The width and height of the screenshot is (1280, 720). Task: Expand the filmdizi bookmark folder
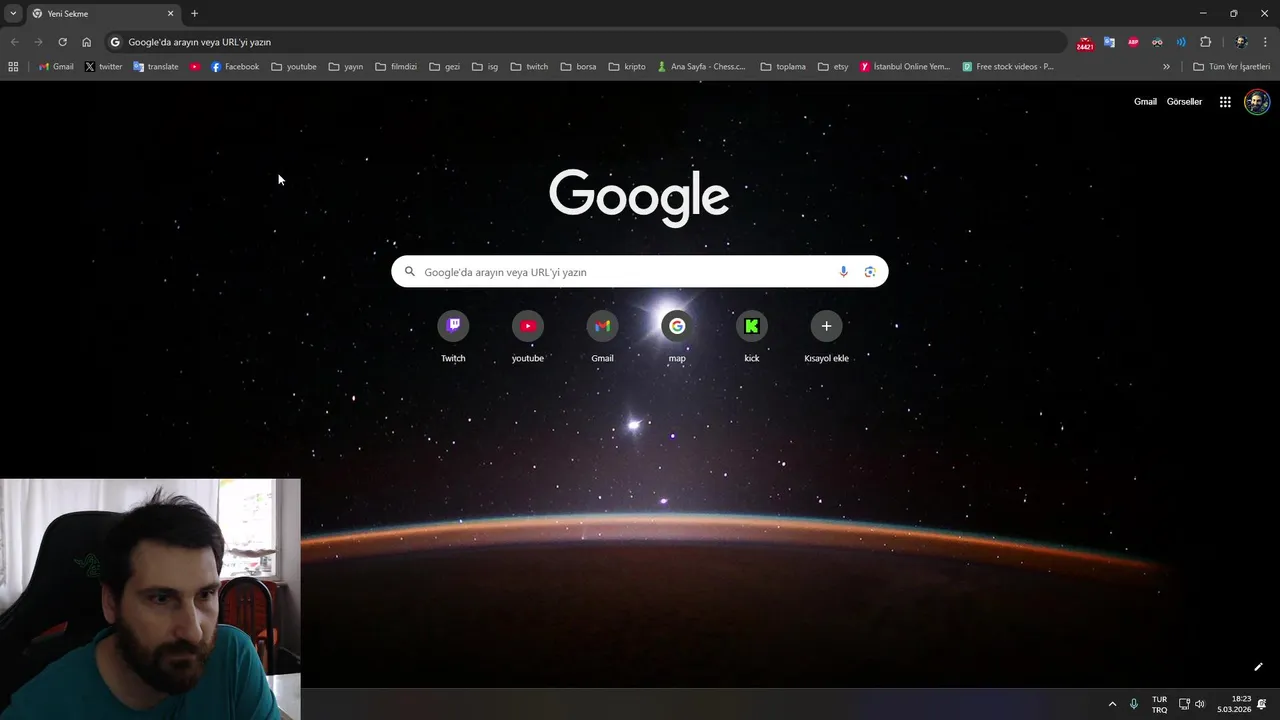[x=396, y=67]
